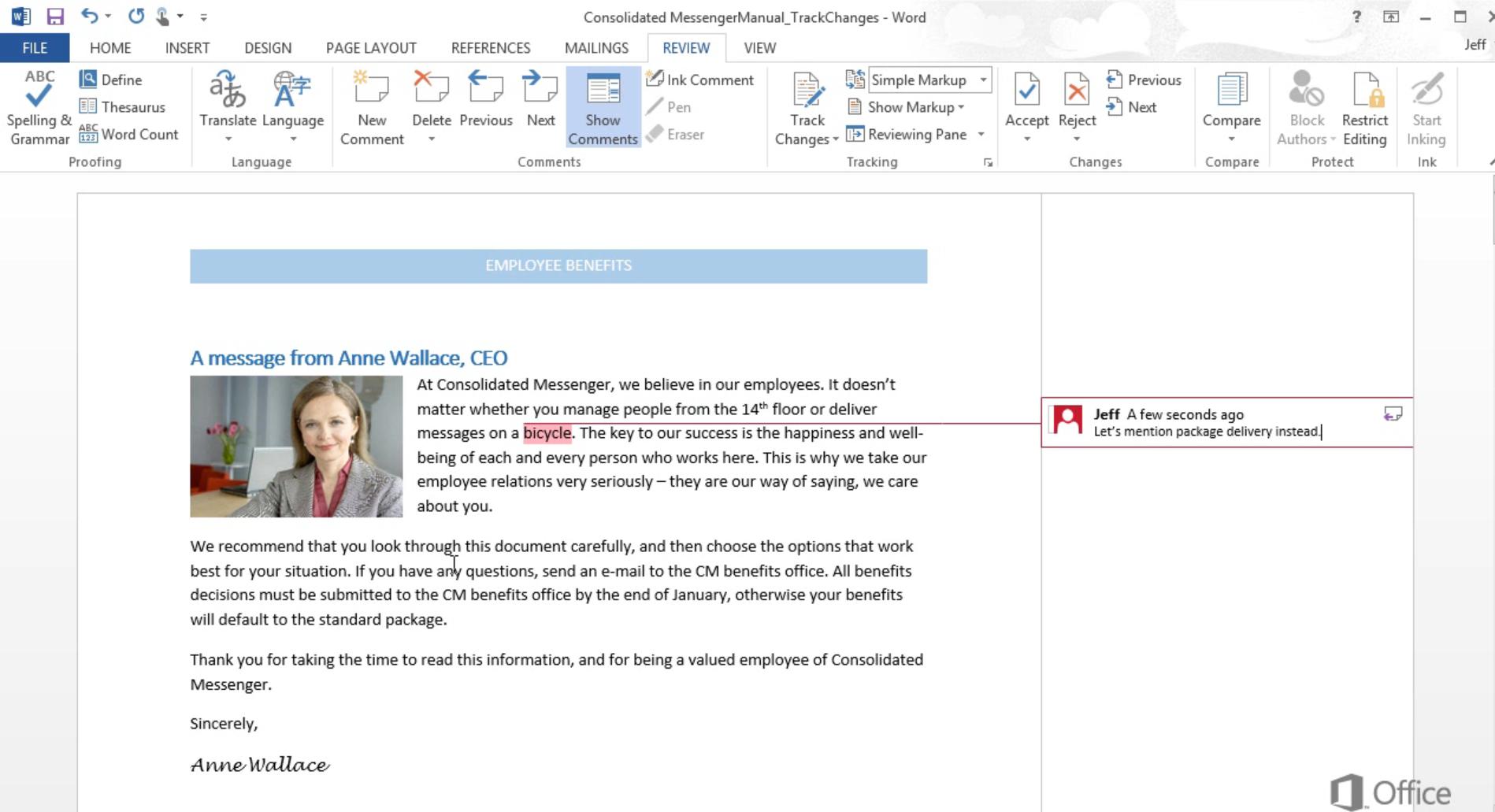Expand the Reject dropdown arrow

pyautogui.click(x=1077, y=139)
